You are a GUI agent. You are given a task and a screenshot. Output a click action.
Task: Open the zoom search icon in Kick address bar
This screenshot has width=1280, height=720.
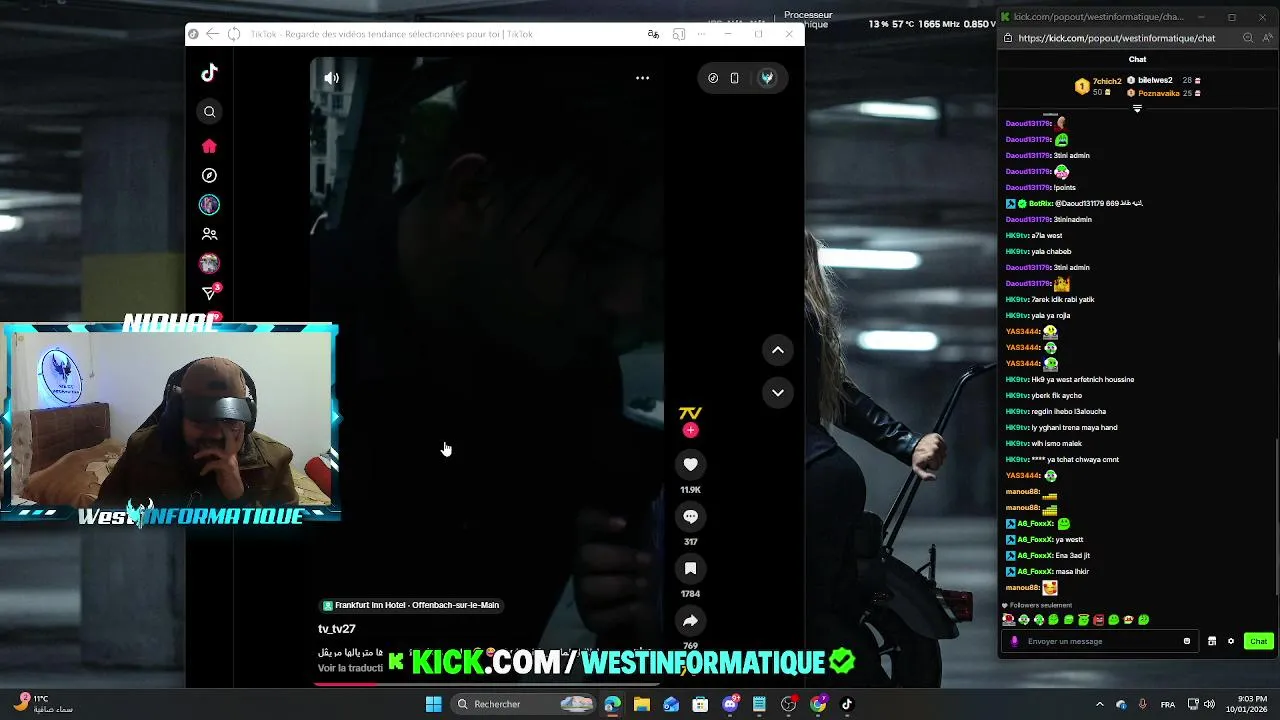click(x=1248, y=38)
